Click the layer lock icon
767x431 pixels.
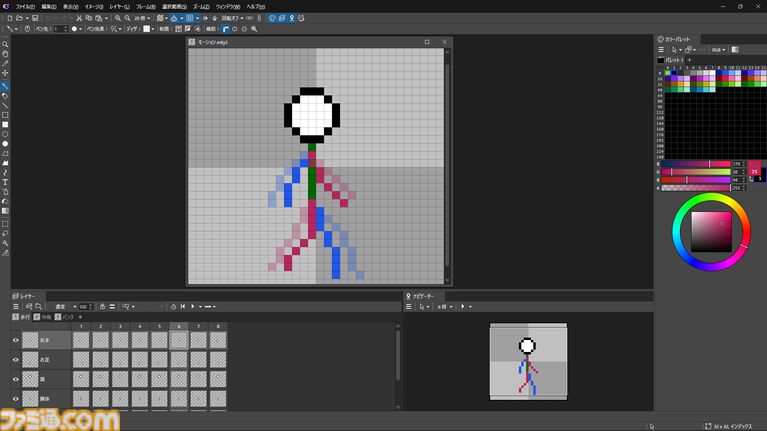[x=102, y=307]
